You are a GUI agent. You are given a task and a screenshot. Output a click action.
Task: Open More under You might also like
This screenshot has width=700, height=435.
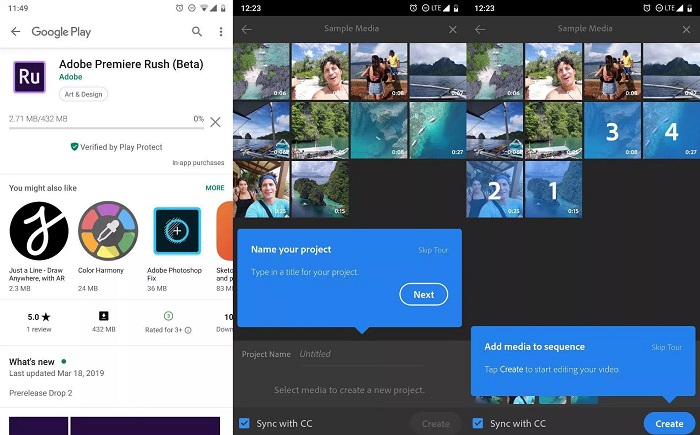(x=215, y=188)
